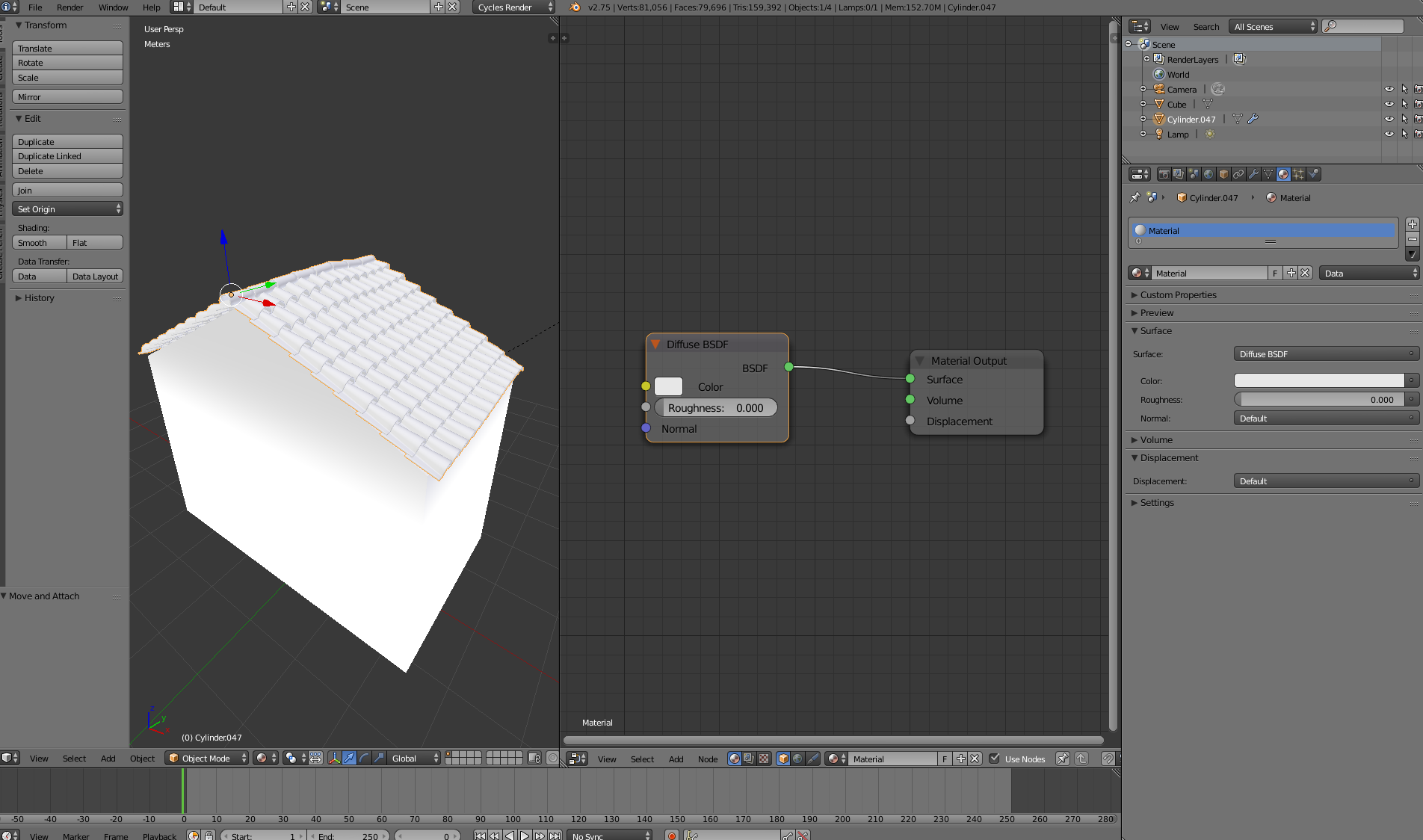Open the Node menu in node editor
Image resolution: width=1423 pixels, height=840 pixels.
[707, 759]
